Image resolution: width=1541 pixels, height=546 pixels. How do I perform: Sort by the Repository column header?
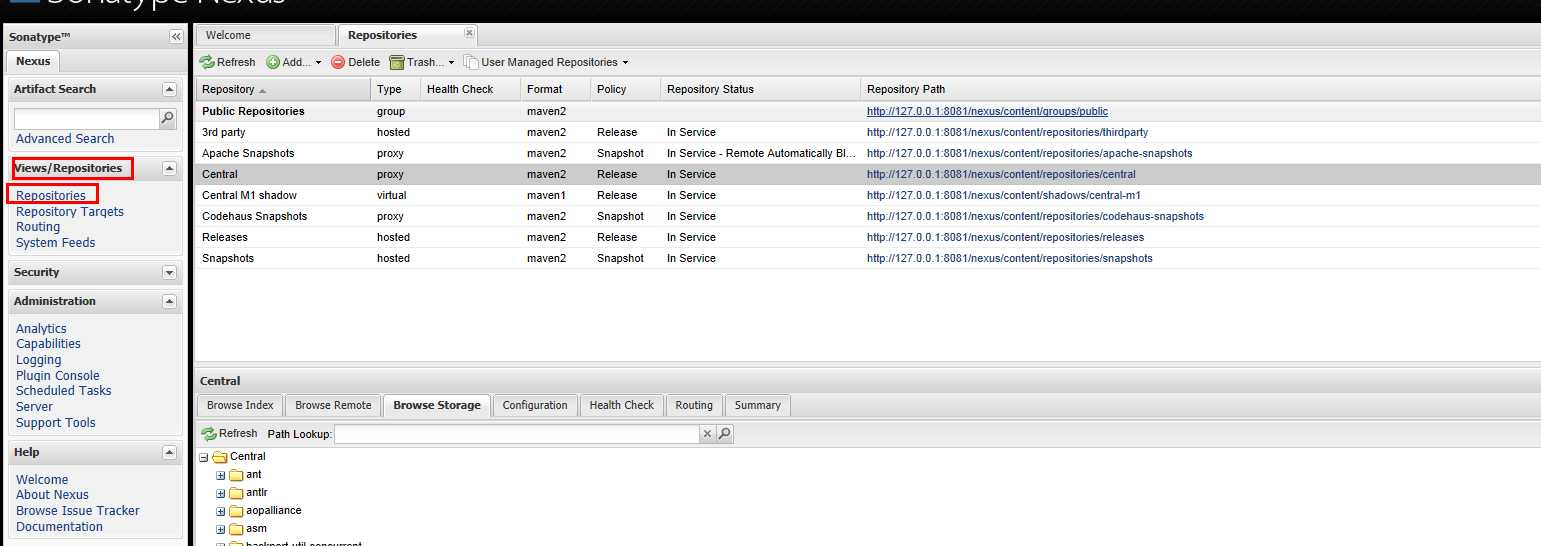[282, 89]
